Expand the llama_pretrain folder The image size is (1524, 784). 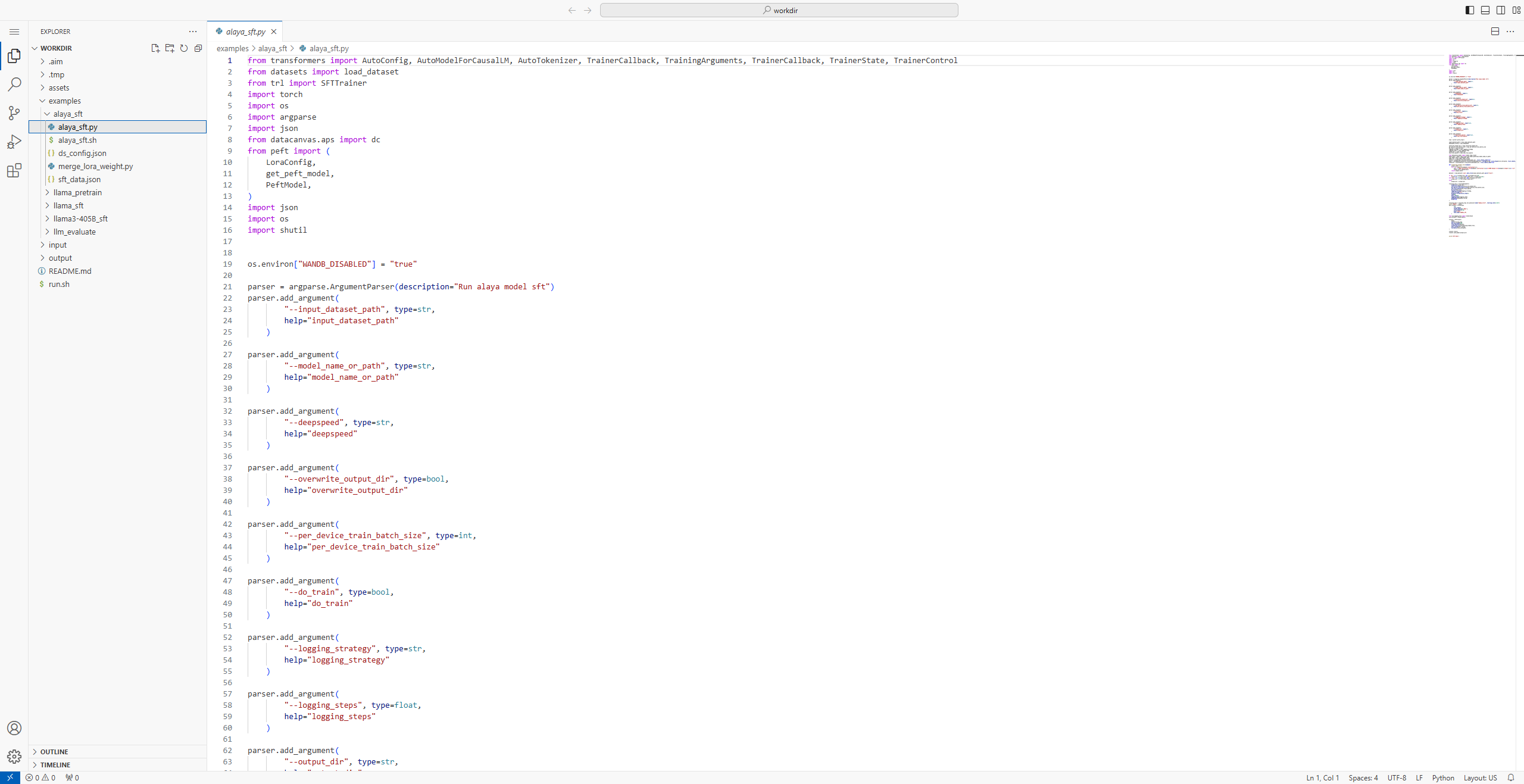(x=77, y=192)
